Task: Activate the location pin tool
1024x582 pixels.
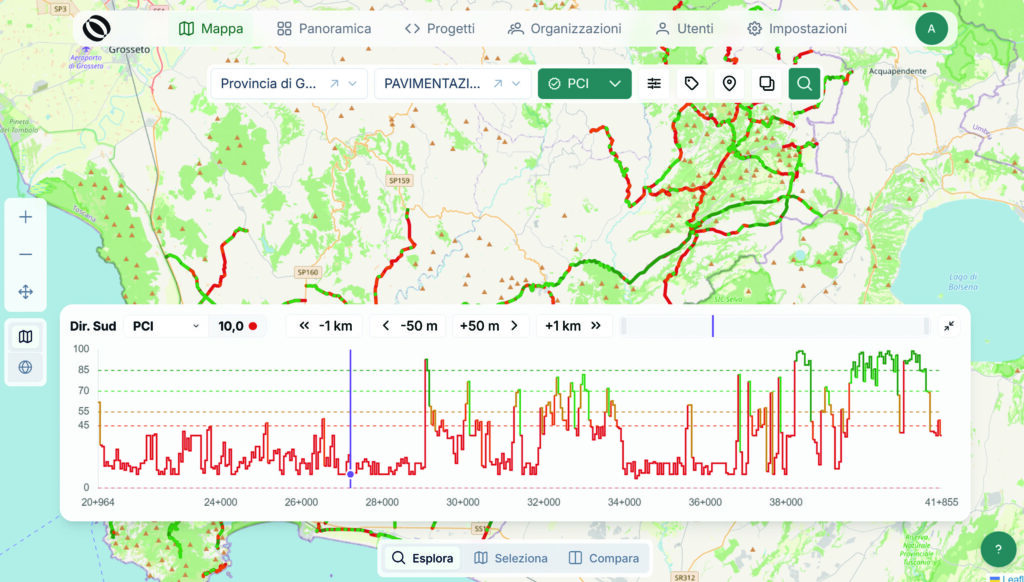Action: coord(729,84)
